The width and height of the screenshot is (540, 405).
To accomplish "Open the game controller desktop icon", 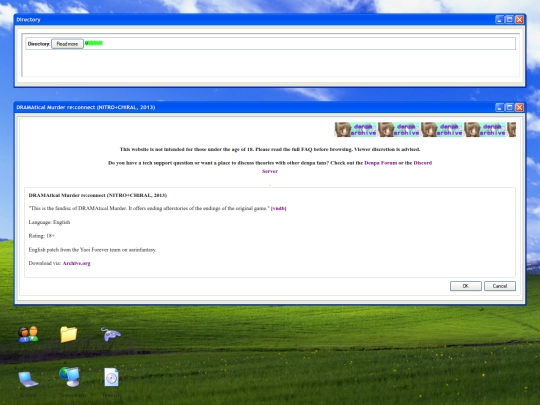I will coord(111,334).
